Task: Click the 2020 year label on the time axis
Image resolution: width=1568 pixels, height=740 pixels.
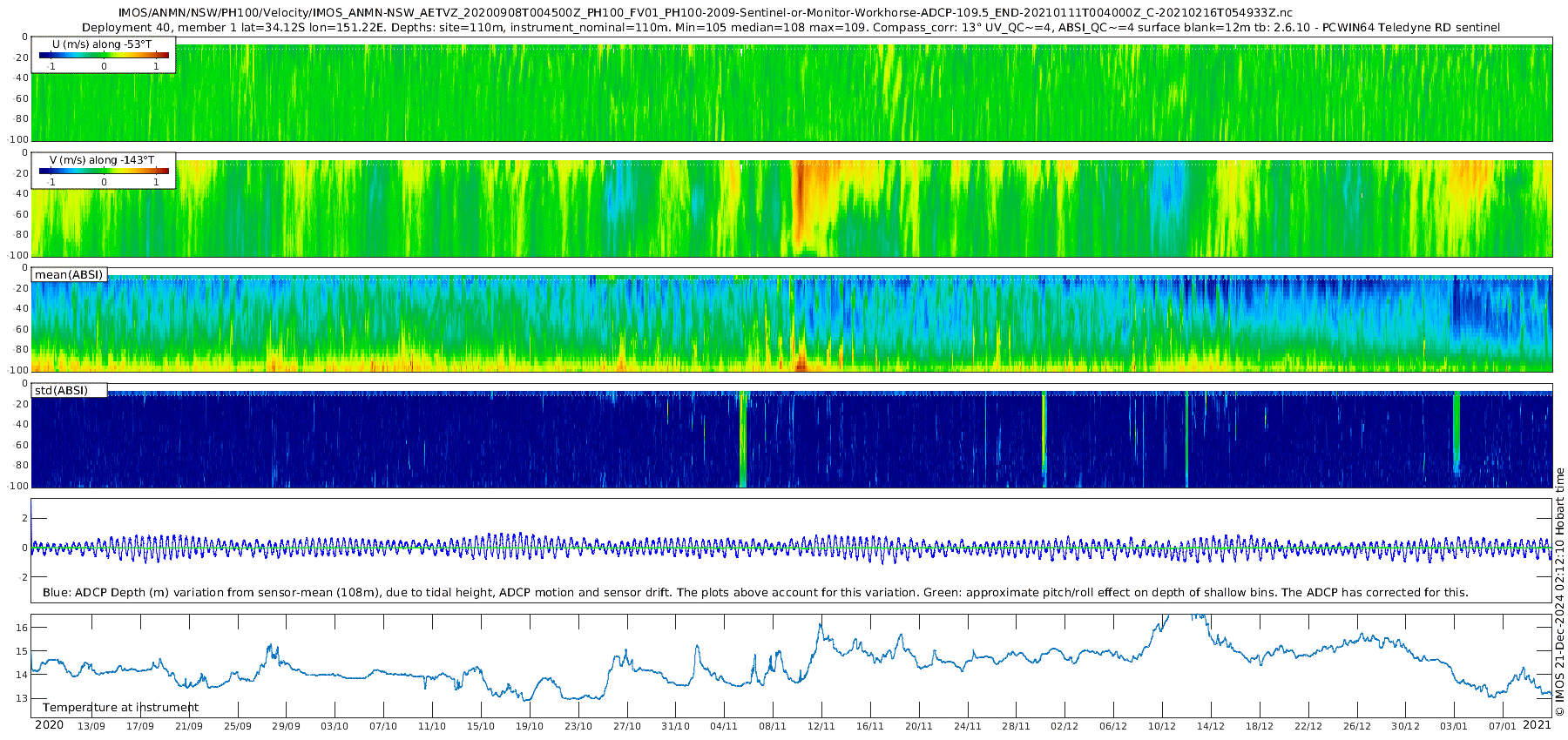Action: 49,725
